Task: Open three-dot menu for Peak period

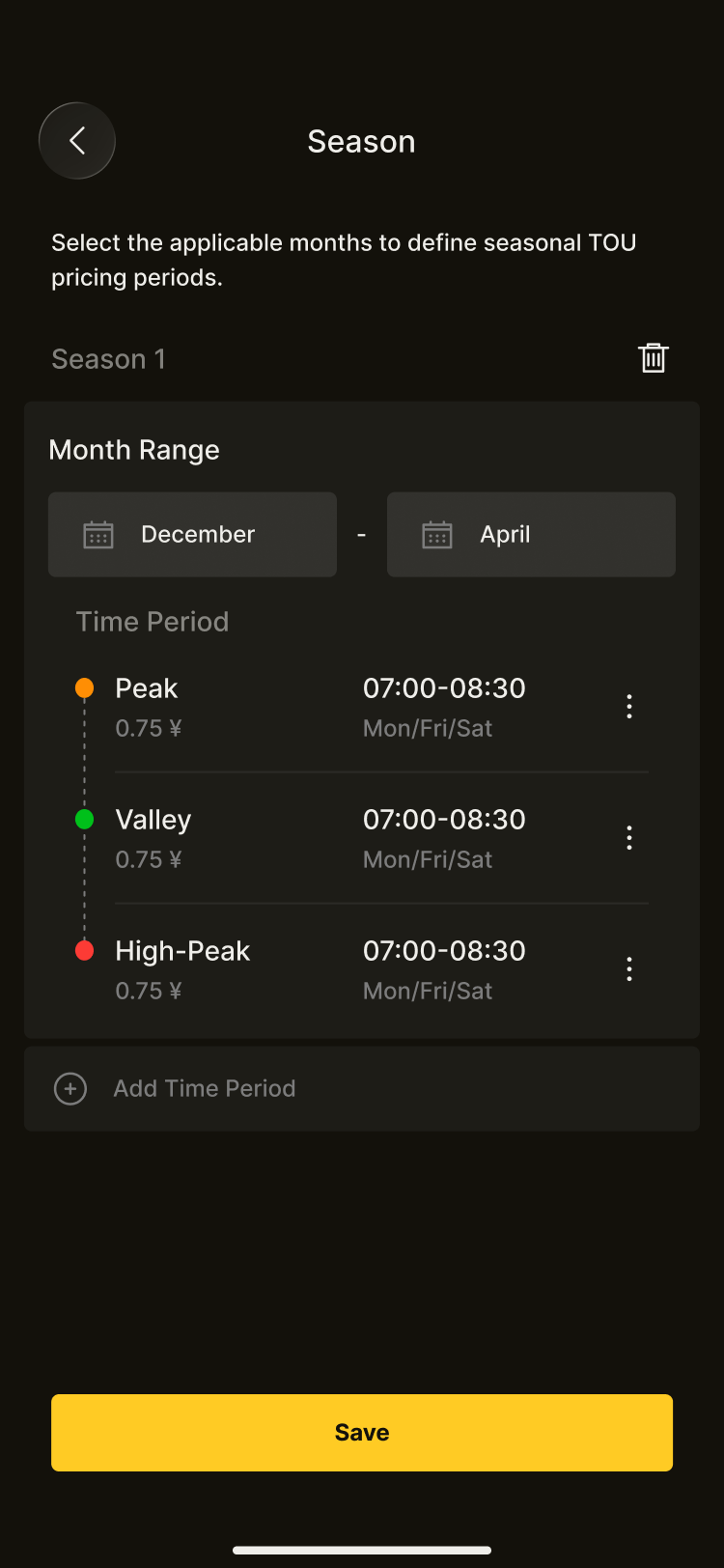Action: tap(629, 707)
